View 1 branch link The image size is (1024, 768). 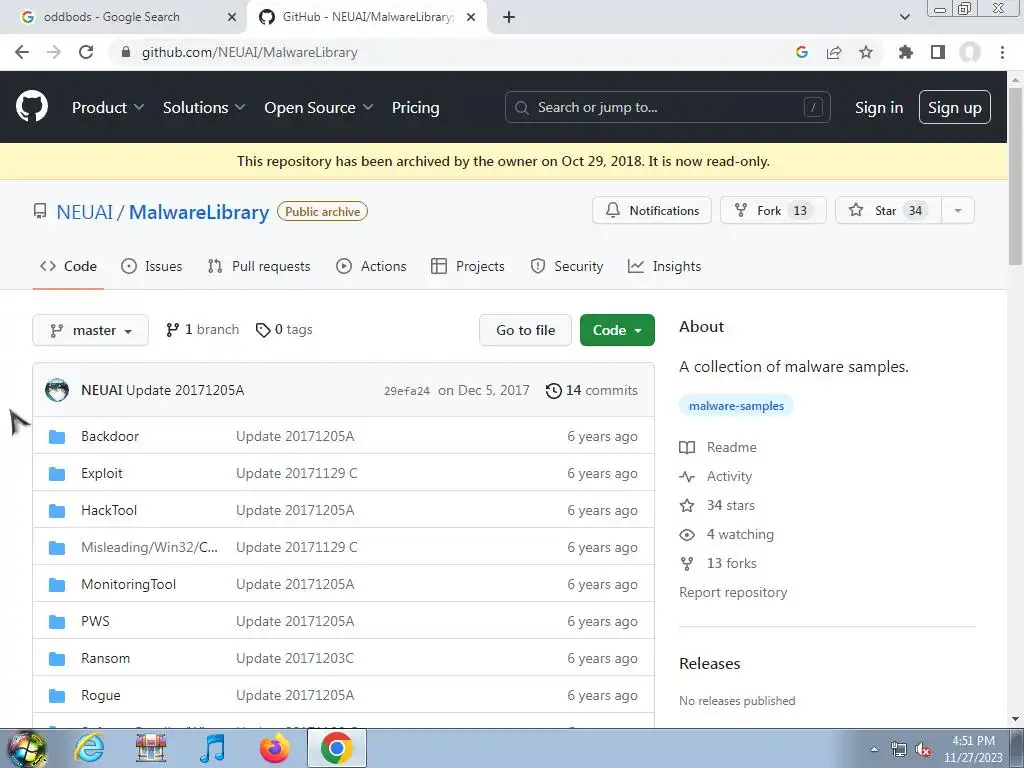coord(202,330)
